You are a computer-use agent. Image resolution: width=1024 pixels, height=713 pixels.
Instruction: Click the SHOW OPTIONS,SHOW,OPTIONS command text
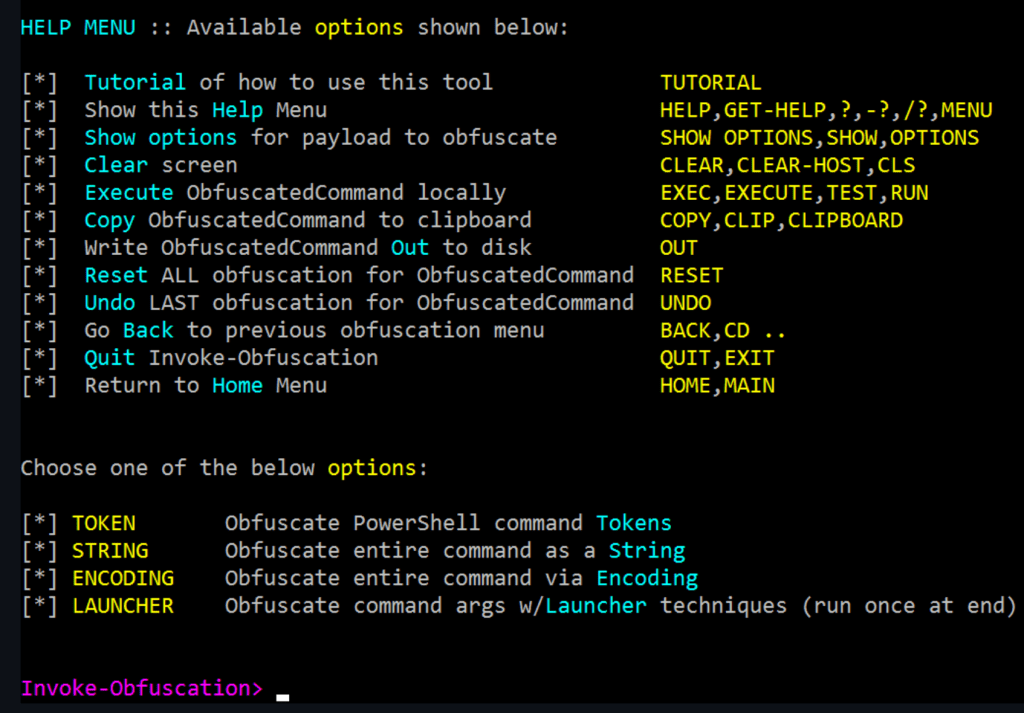pos(819,138)
